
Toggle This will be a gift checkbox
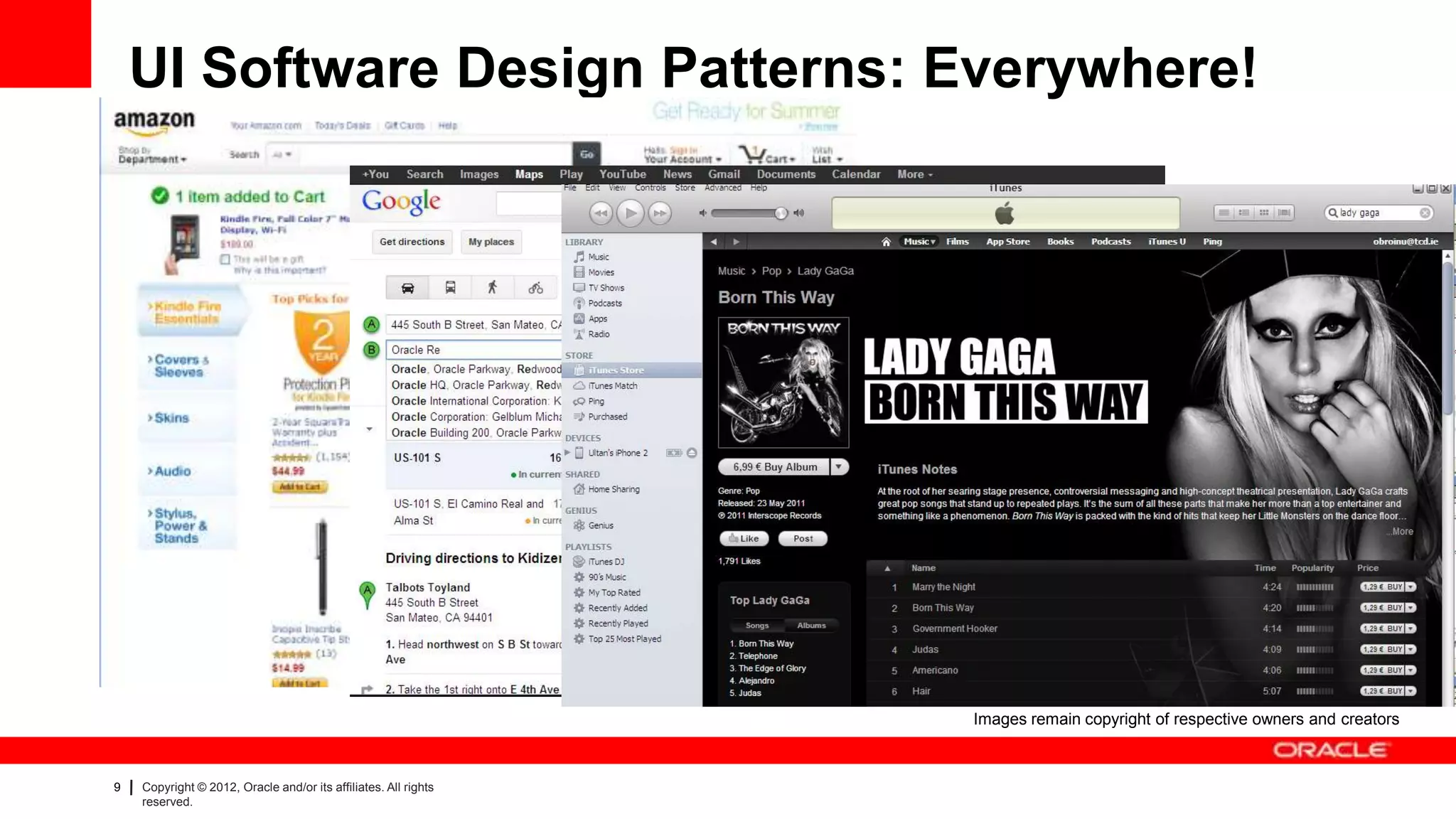point(225,259)
